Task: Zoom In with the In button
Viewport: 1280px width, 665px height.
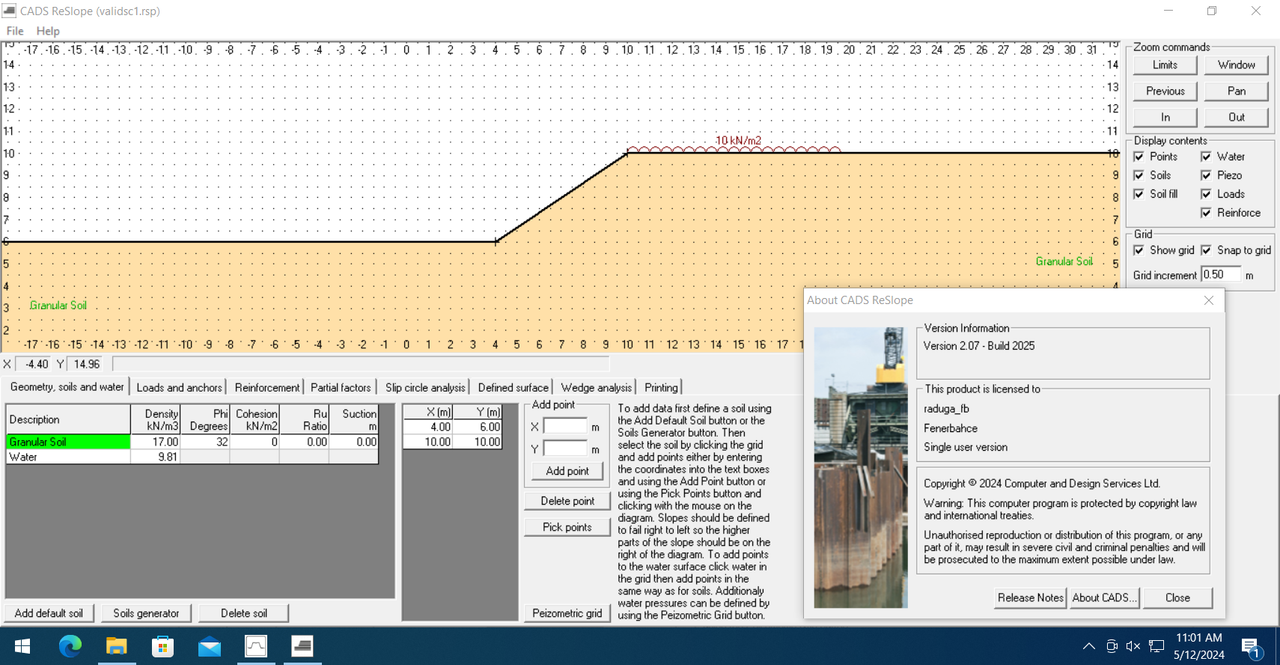Action: tap(1165, 117)
